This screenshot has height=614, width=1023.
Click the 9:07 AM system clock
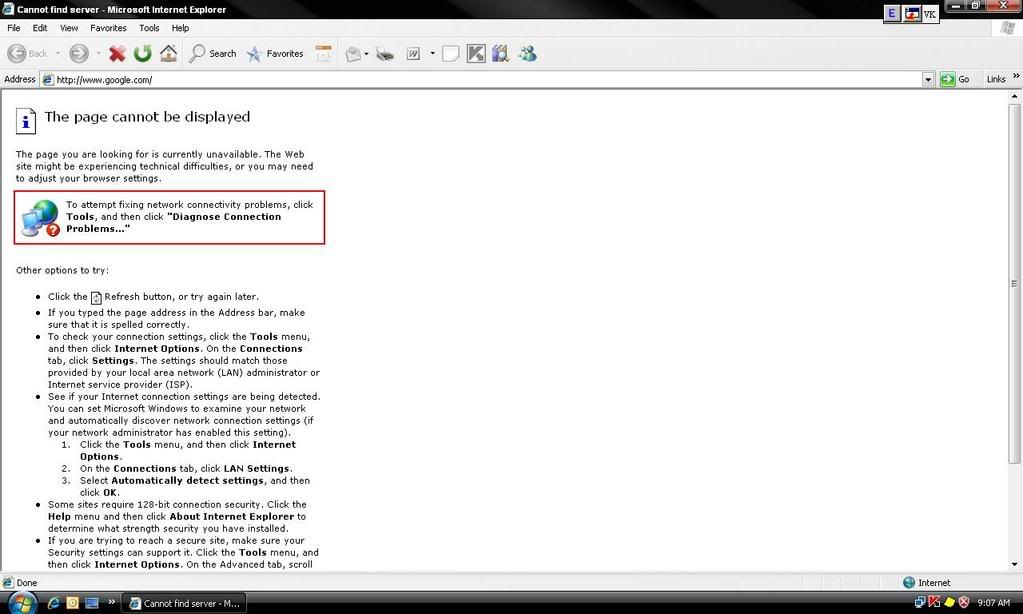(994, 603)
